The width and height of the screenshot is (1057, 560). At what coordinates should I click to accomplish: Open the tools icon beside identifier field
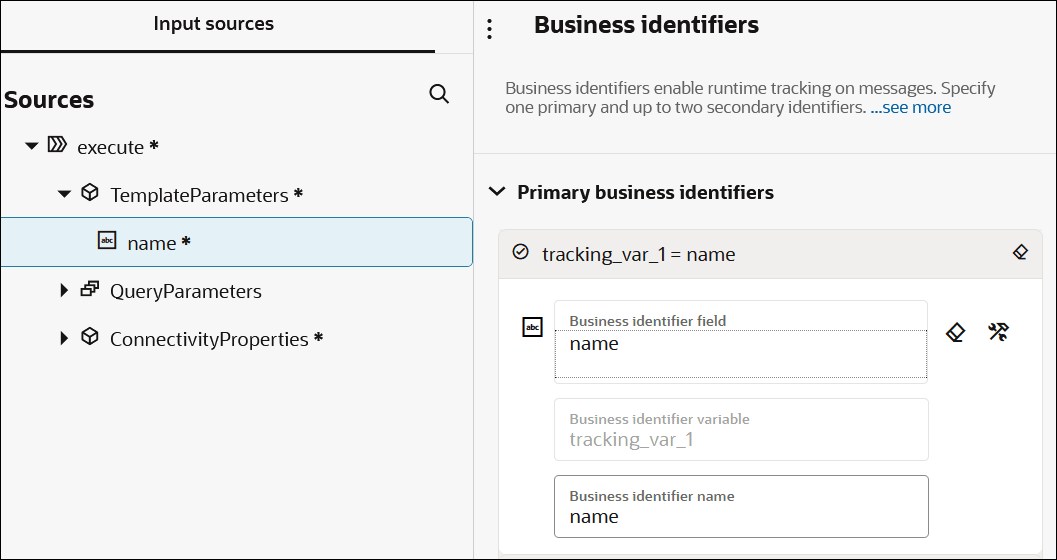(x=998, y=332)
